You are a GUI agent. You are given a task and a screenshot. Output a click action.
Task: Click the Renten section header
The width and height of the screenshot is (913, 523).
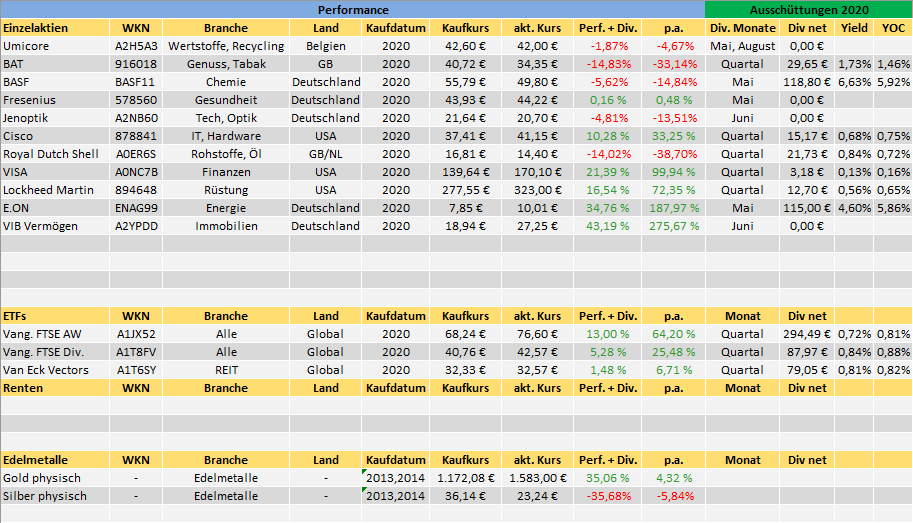[55, 388]
